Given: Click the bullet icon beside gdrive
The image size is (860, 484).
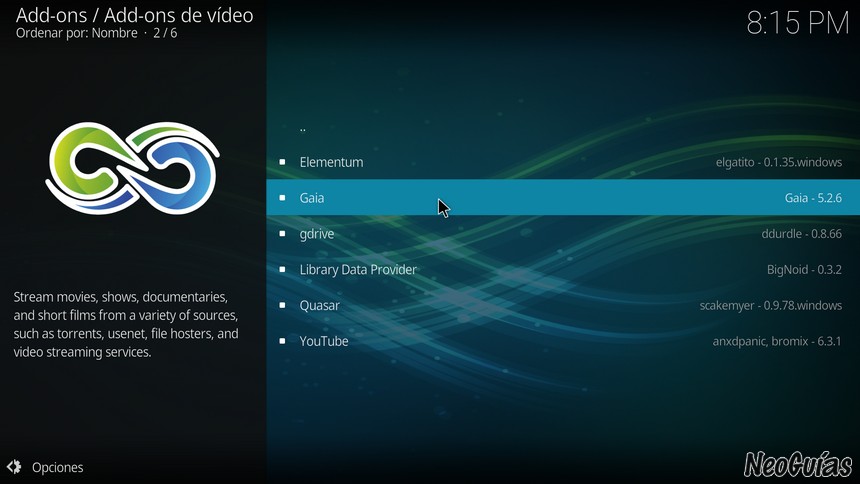Looking at the screenshot, I should (282, 233).
